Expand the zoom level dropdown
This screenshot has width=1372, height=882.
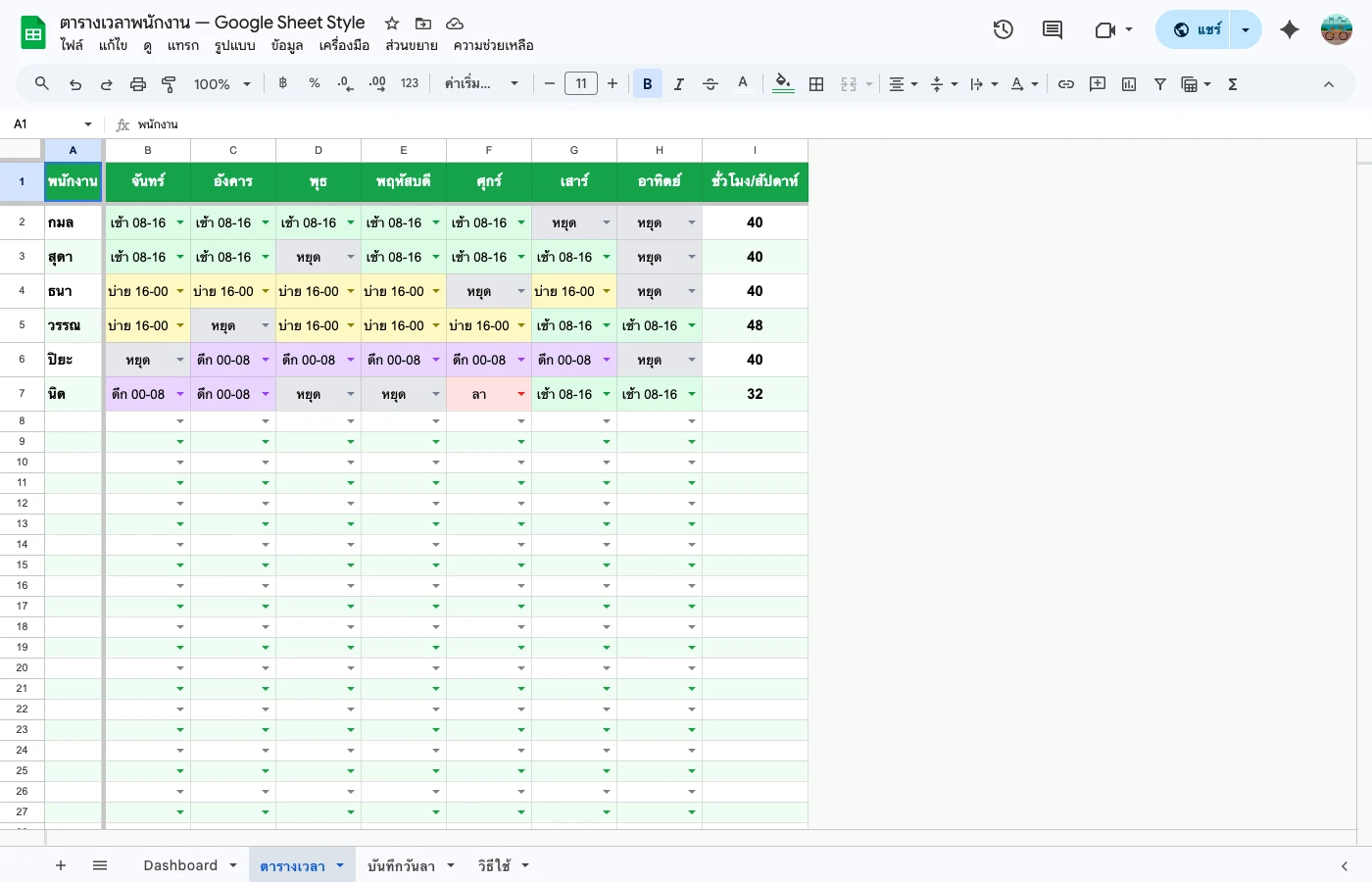pyautogui.click(x=247, y=83)
